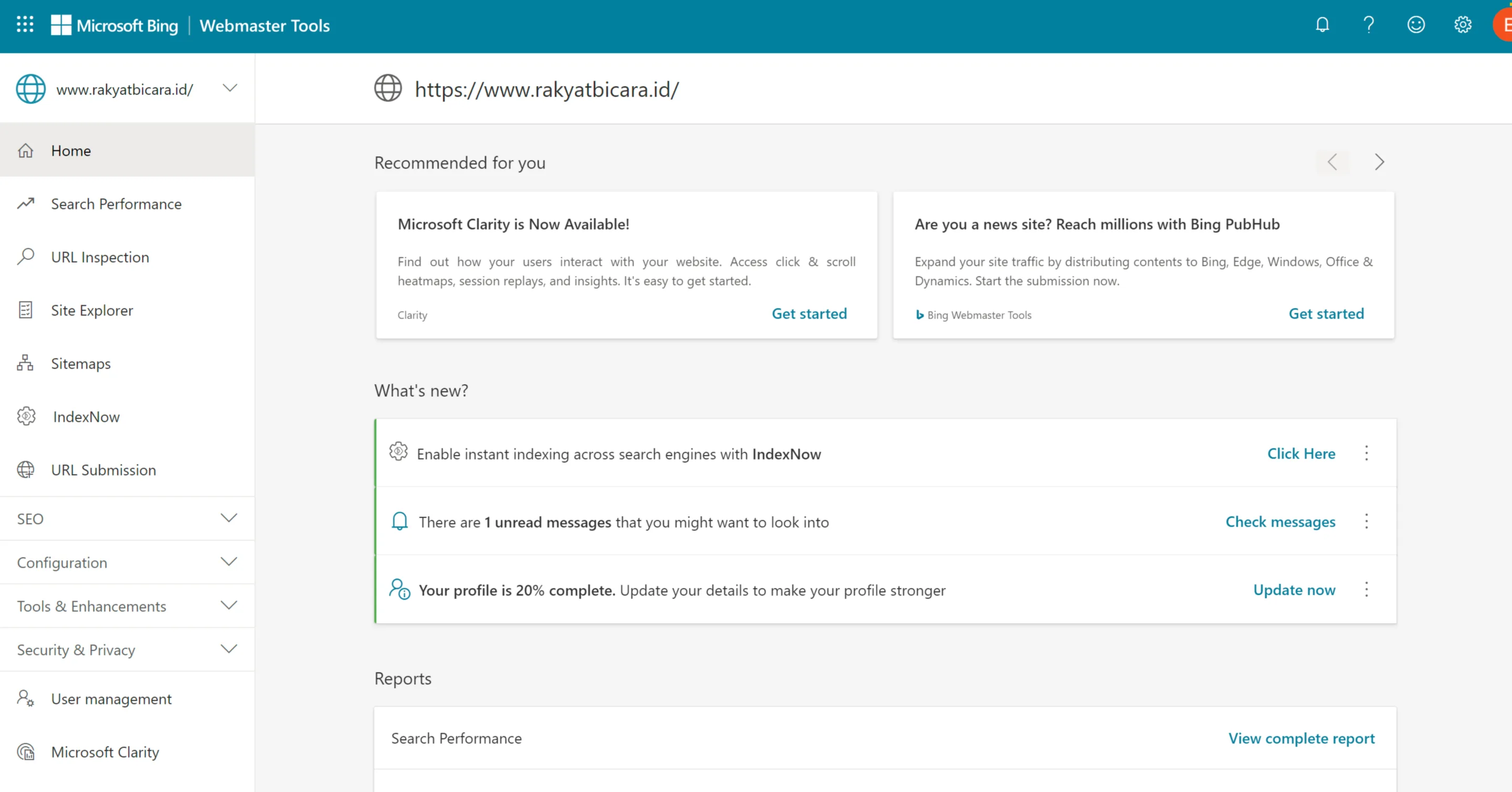1512x792 pixels.
Task: Click the URL Inspection magnifier icon
Action: coord(25,257)
